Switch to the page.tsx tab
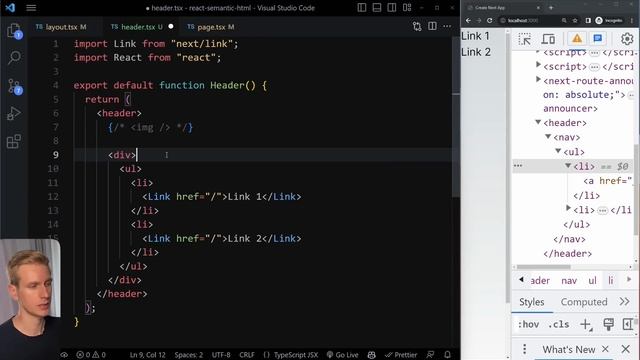This screenshot has width=640, height=360. [x=211, y=27]
